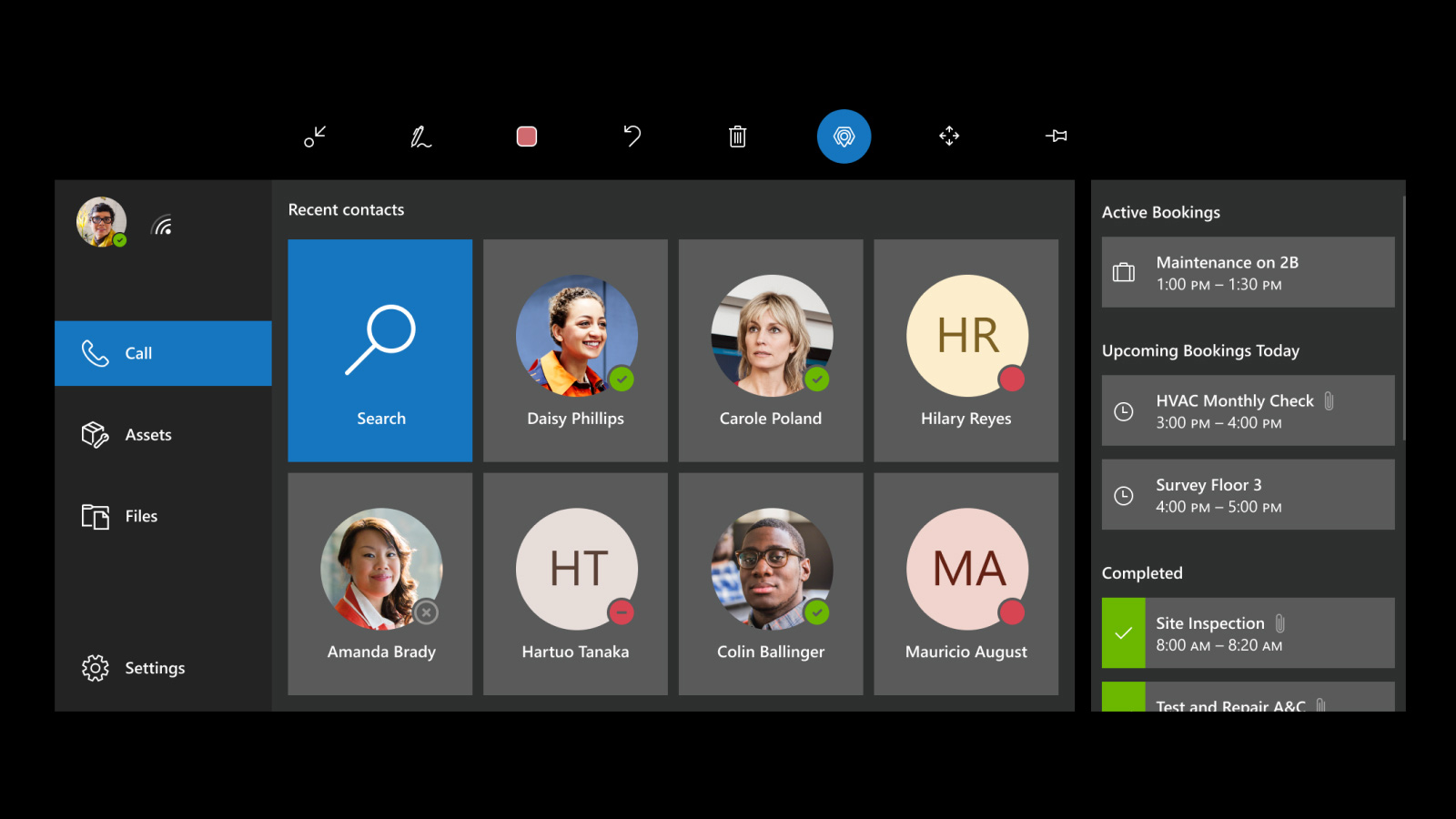Image resolution: width=1456 pixels, height=819 pixels.
Task: Click the wireless signal icon beside avatar
Action: click(x=163, y=225)
